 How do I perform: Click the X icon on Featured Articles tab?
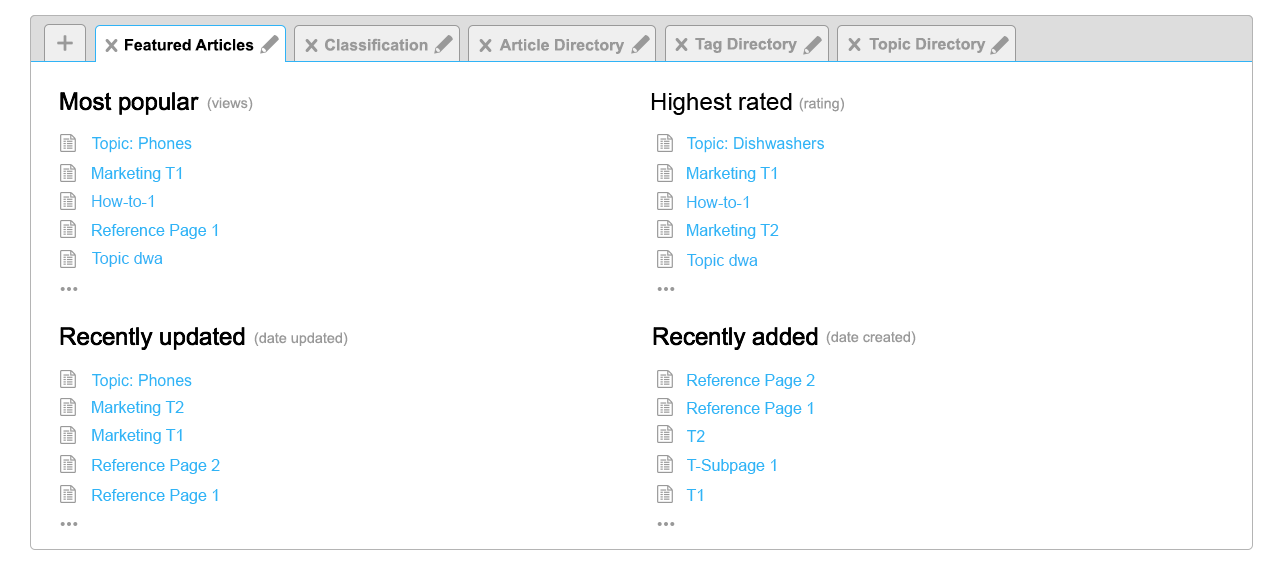111,45
